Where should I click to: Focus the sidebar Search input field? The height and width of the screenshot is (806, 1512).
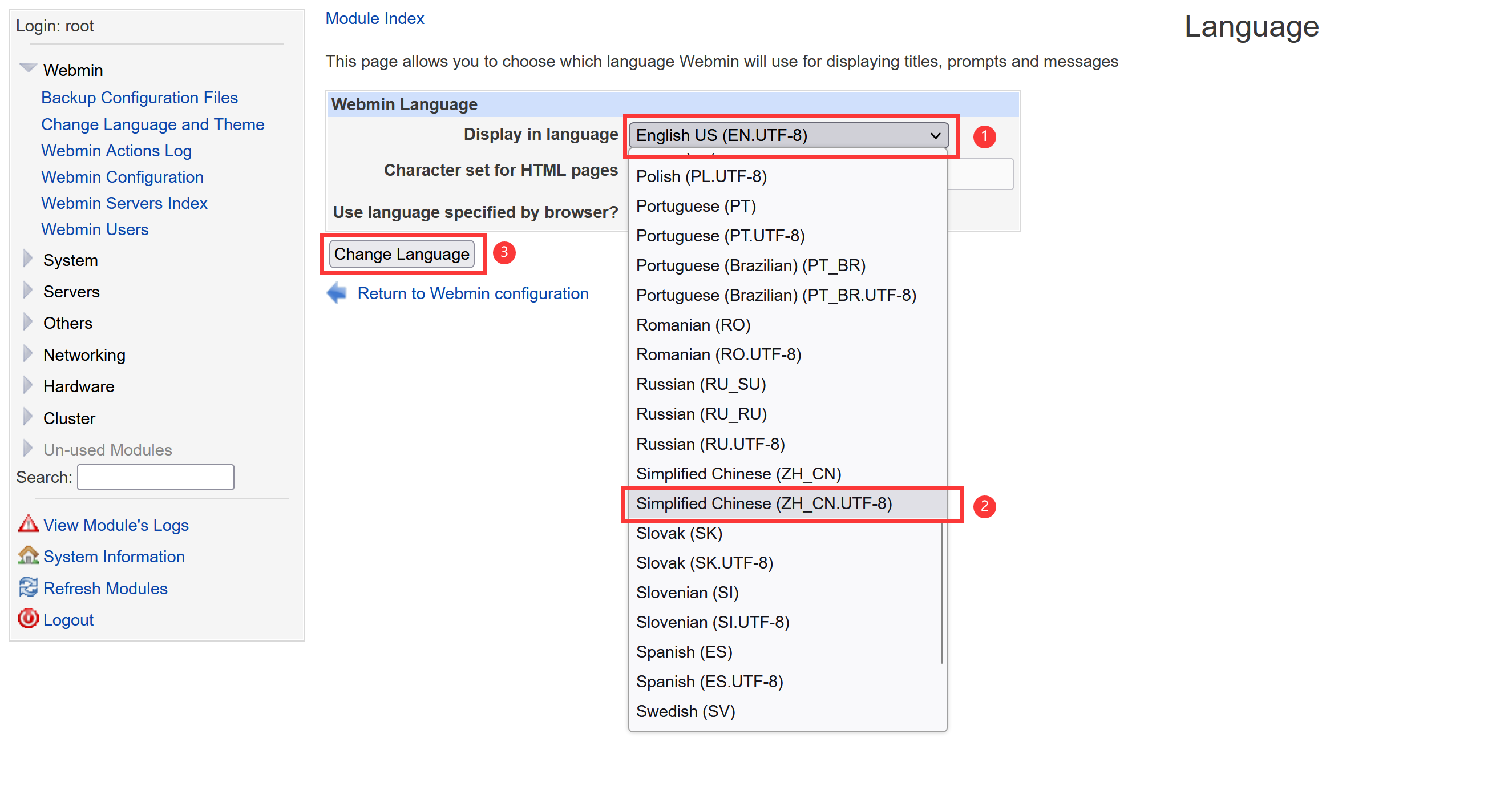point(156,477)
